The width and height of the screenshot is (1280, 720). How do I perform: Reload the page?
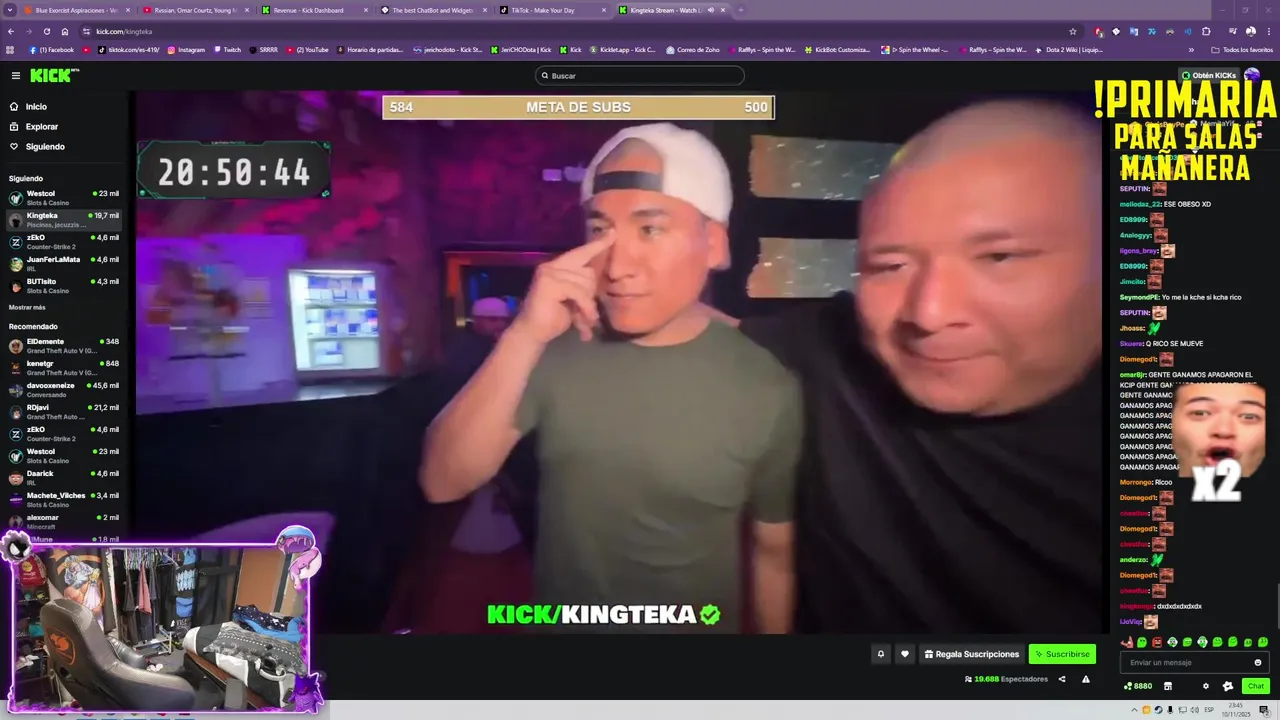(x=48, y=31)
